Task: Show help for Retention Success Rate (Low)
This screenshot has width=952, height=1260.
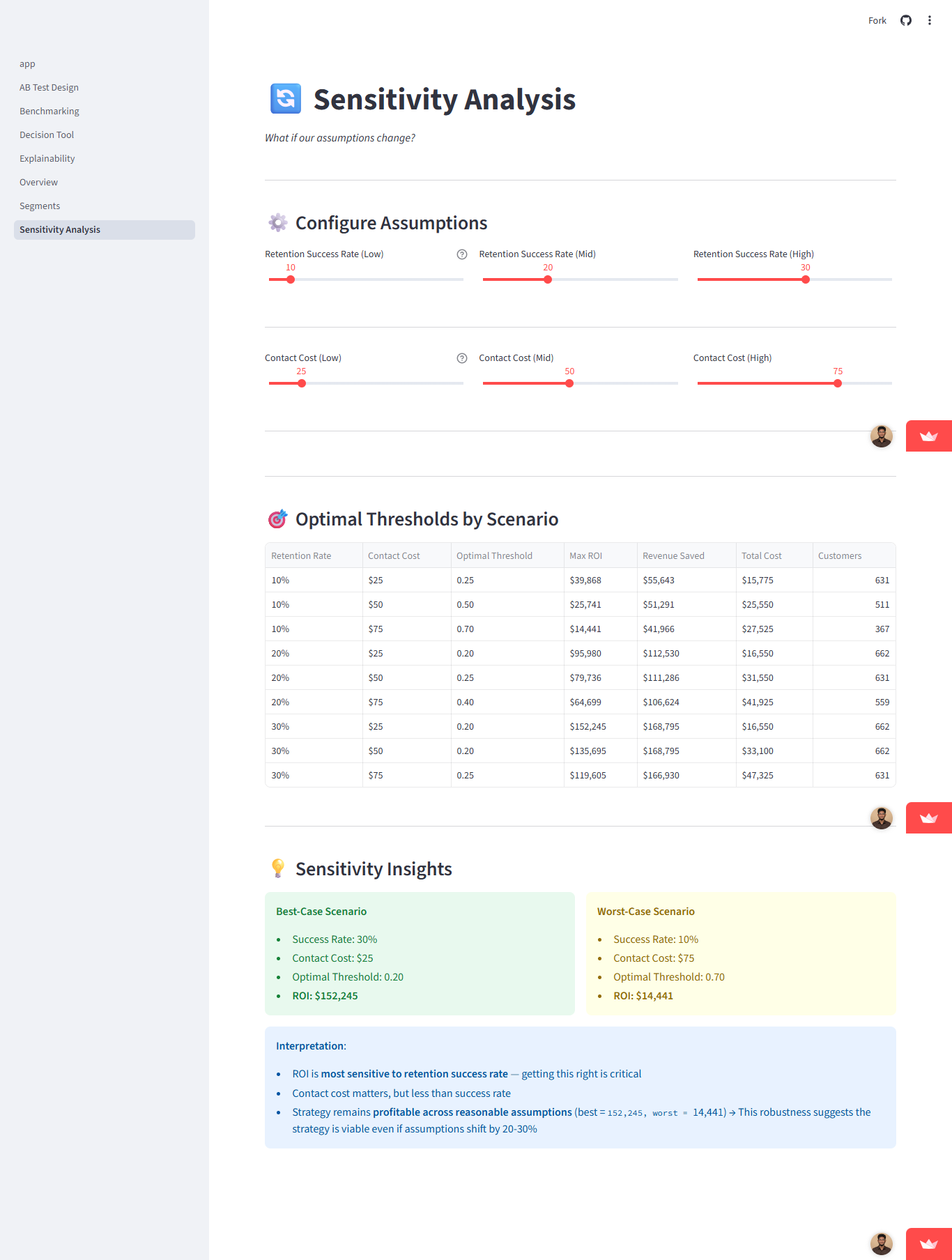Action: click(462, 254)
